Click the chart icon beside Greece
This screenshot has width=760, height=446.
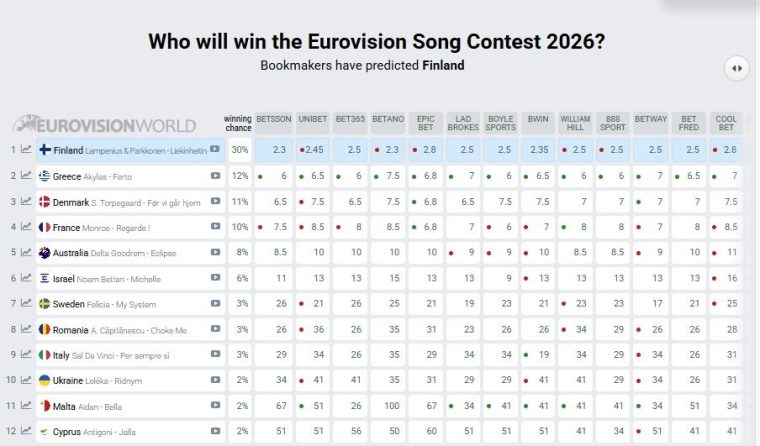(x=27, y=176)
